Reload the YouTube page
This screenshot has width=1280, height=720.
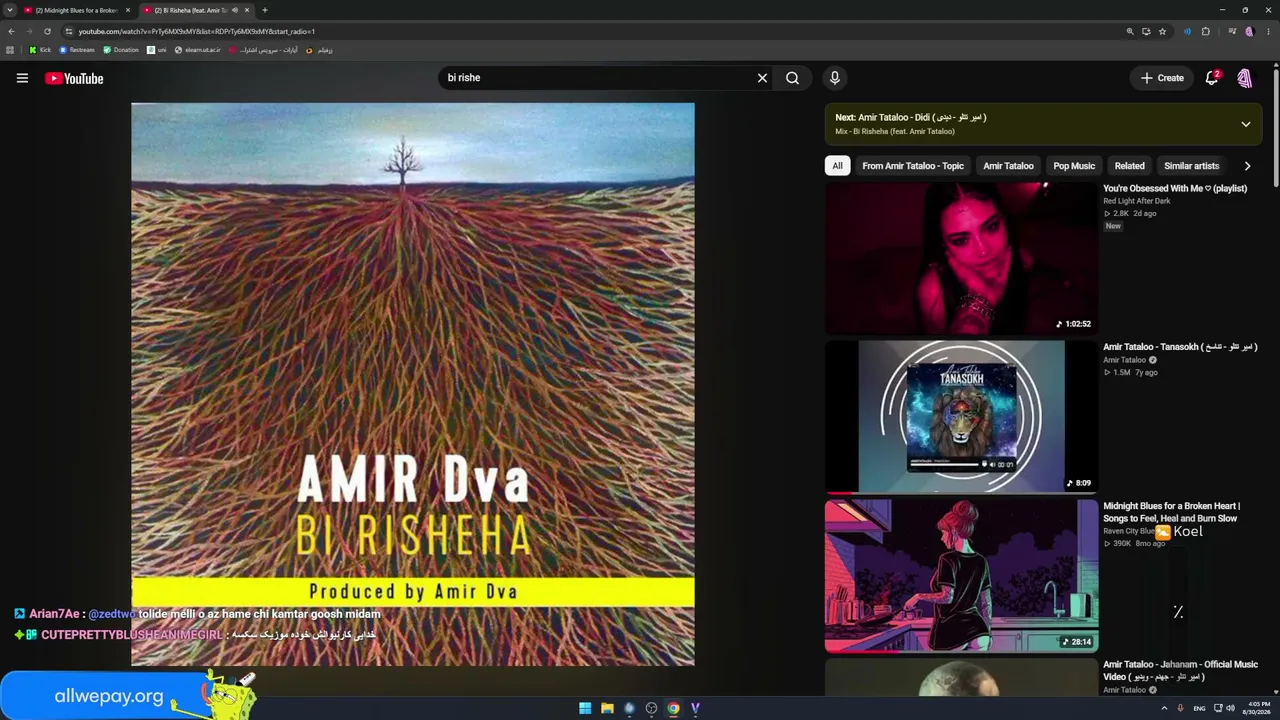click(x=47, y=31)
